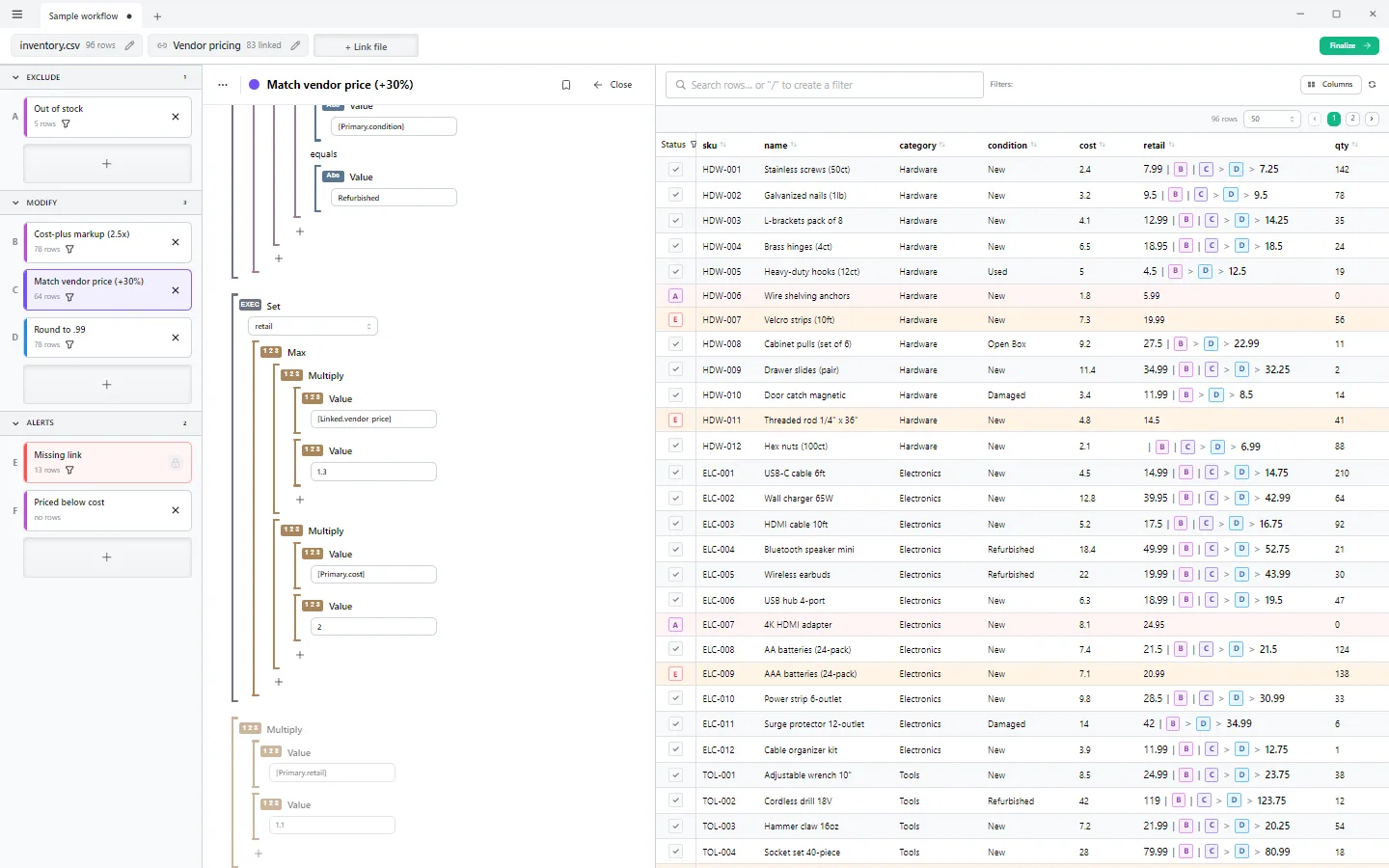Open rows-per-page dropdown showing 50
1389x868 pixels.
click(1272, 119)
